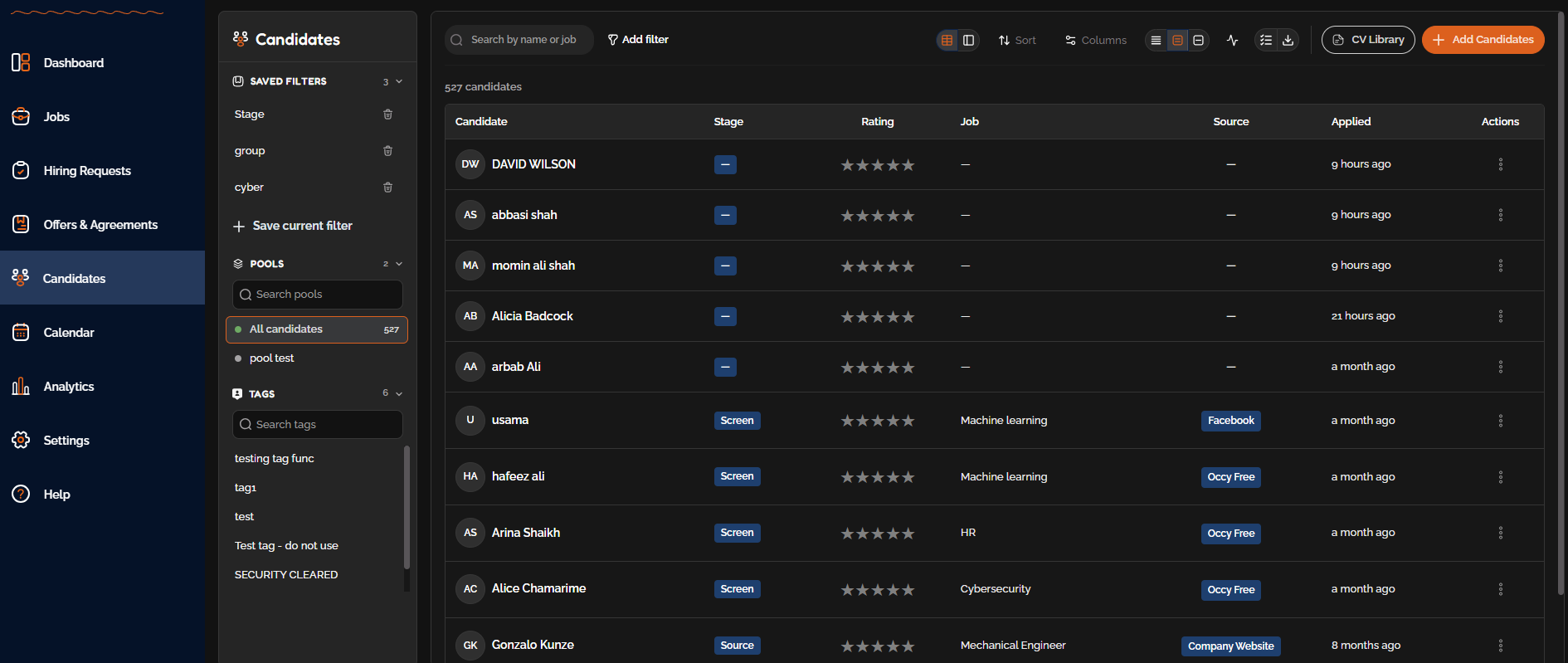Viewport: 1568px width, 663px height.
Task: Rate hafeez ali five stars
Action: (x=908, y=477)
